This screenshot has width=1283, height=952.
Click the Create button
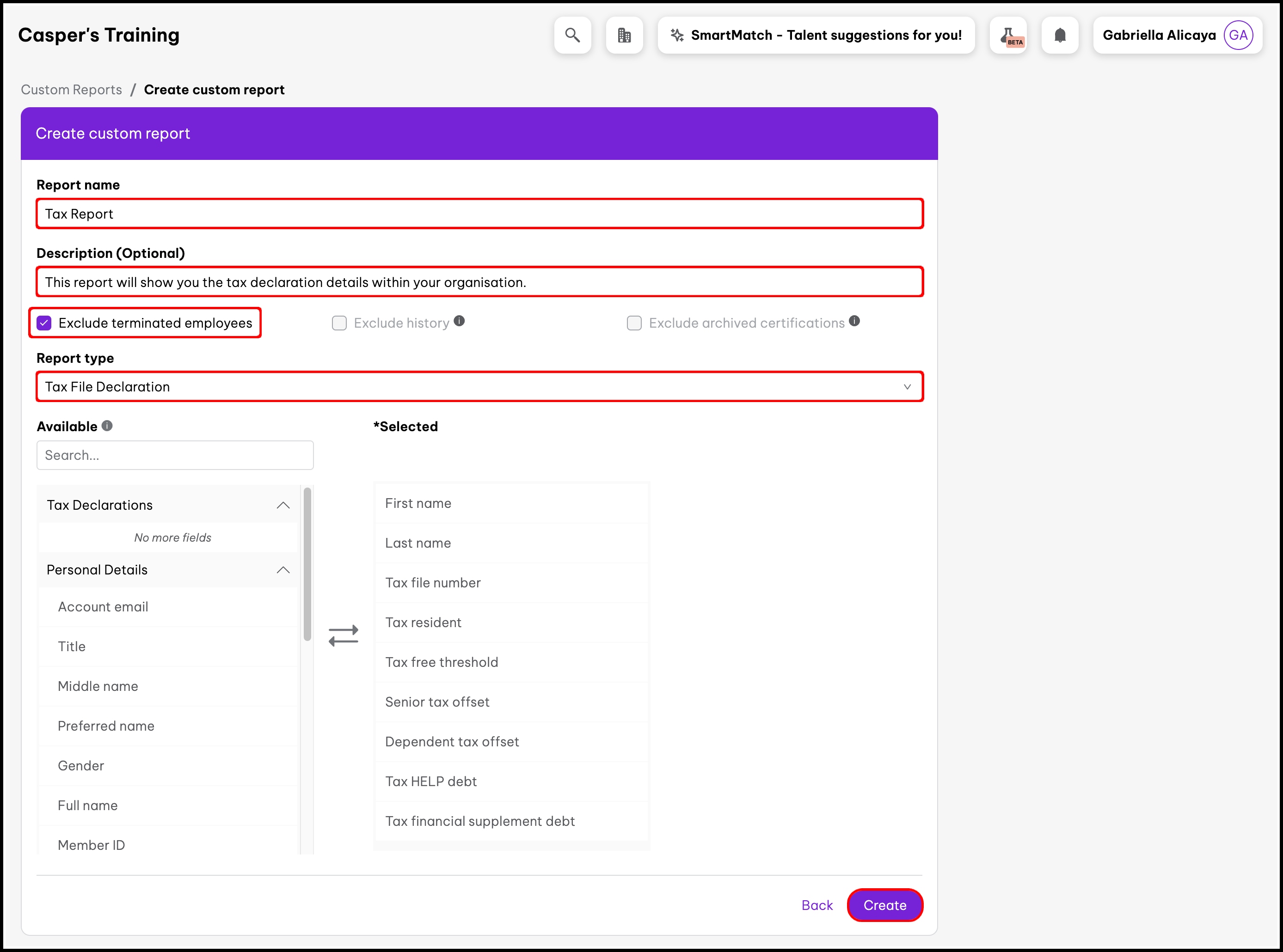pos(884,905)
